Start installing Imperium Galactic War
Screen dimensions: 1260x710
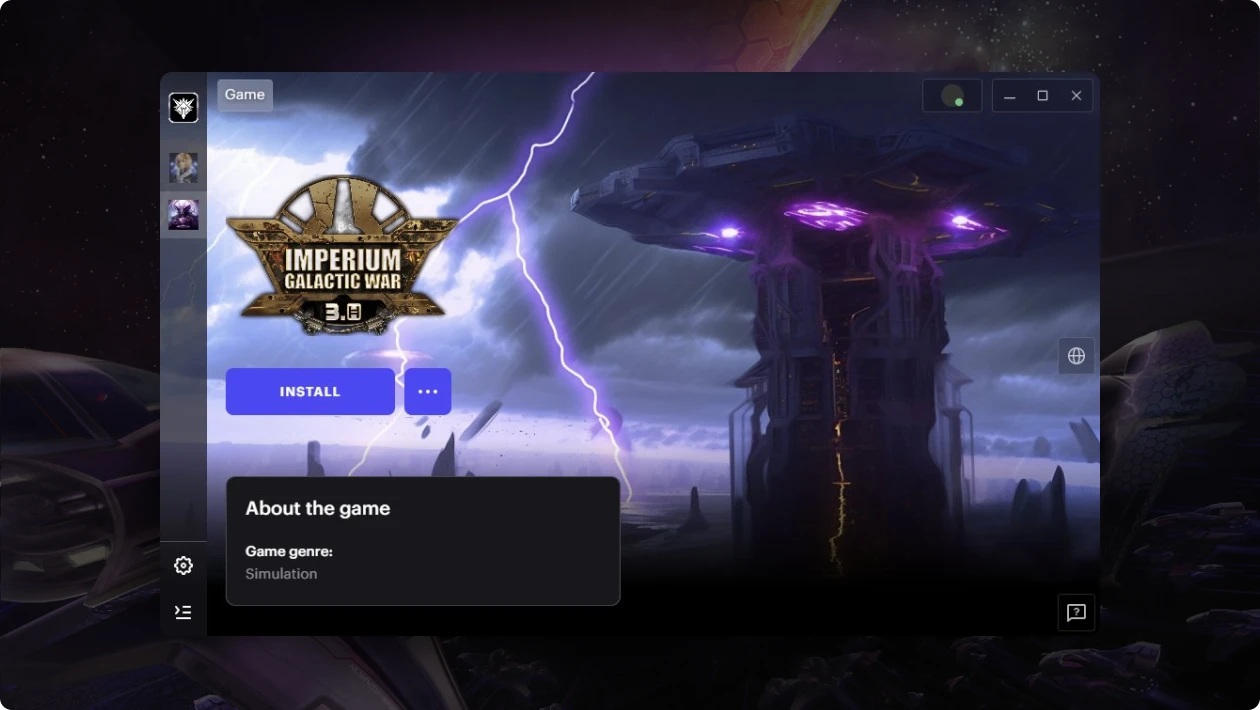point(310,391)
